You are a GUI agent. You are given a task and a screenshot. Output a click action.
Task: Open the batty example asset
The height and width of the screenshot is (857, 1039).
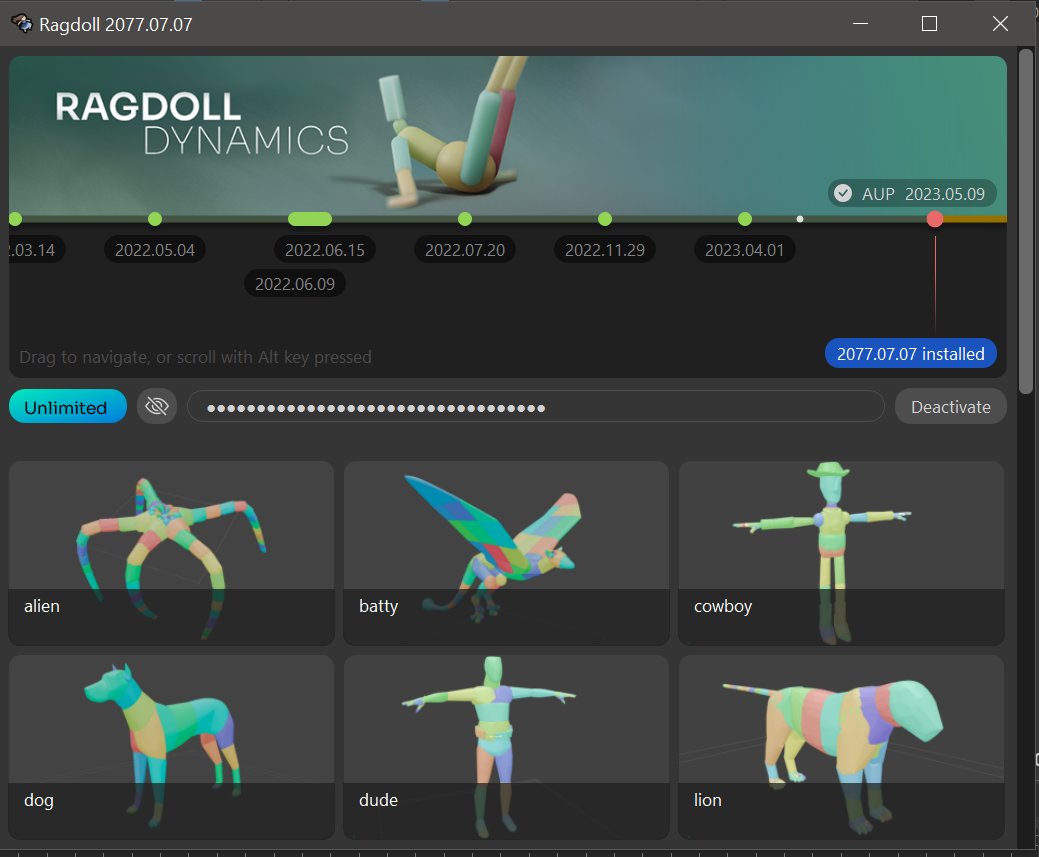pyautogui.click(x=506, y=552)
